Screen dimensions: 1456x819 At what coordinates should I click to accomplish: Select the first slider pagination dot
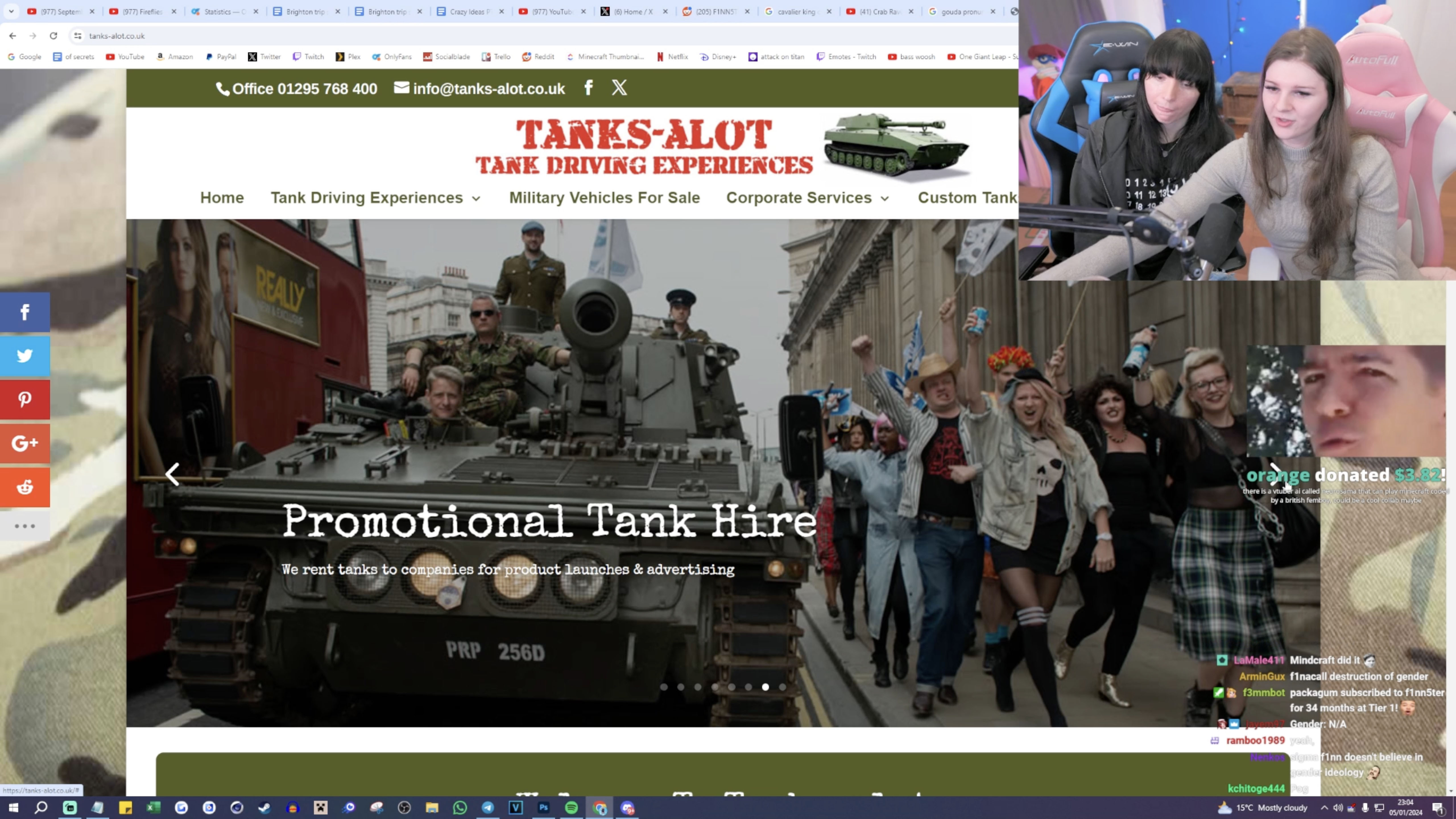664,687
